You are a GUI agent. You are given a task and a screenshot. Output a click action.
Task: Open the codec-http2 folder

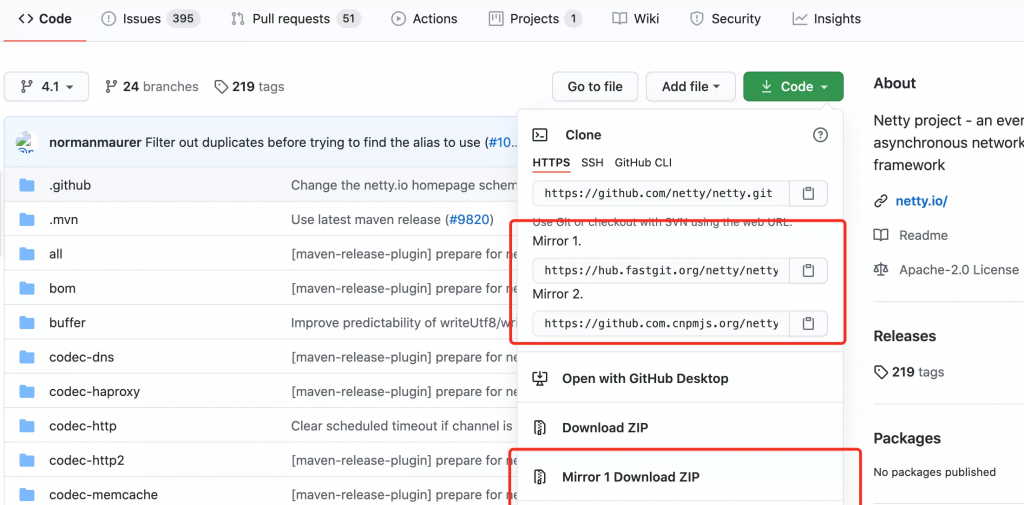click(x=87, y=461)
